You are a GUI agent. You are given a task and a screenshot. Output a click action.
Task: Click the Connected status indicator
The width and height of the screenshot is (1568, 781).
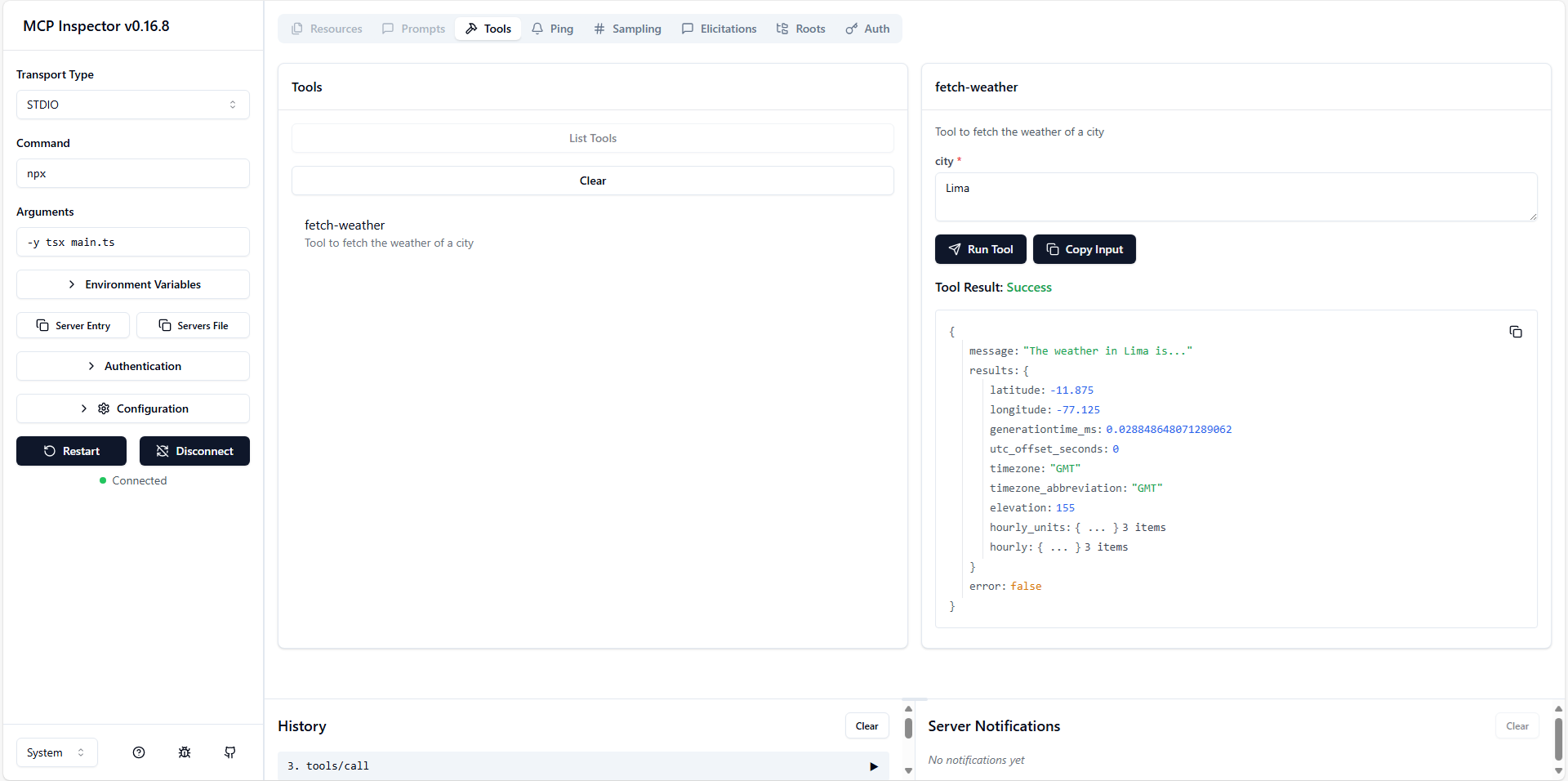coord(133,480)
